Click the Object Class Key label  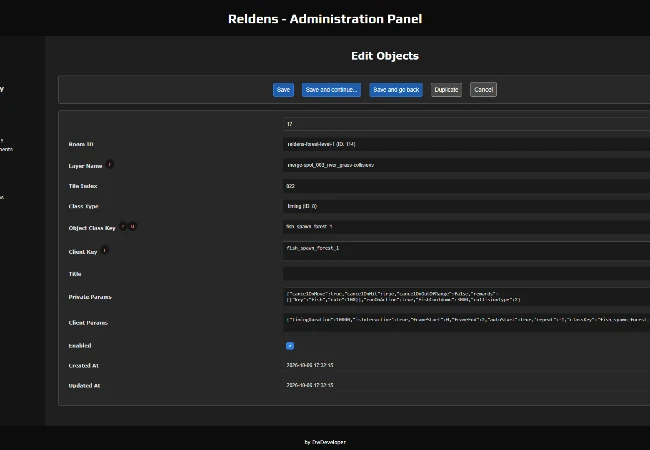[92, 228]
